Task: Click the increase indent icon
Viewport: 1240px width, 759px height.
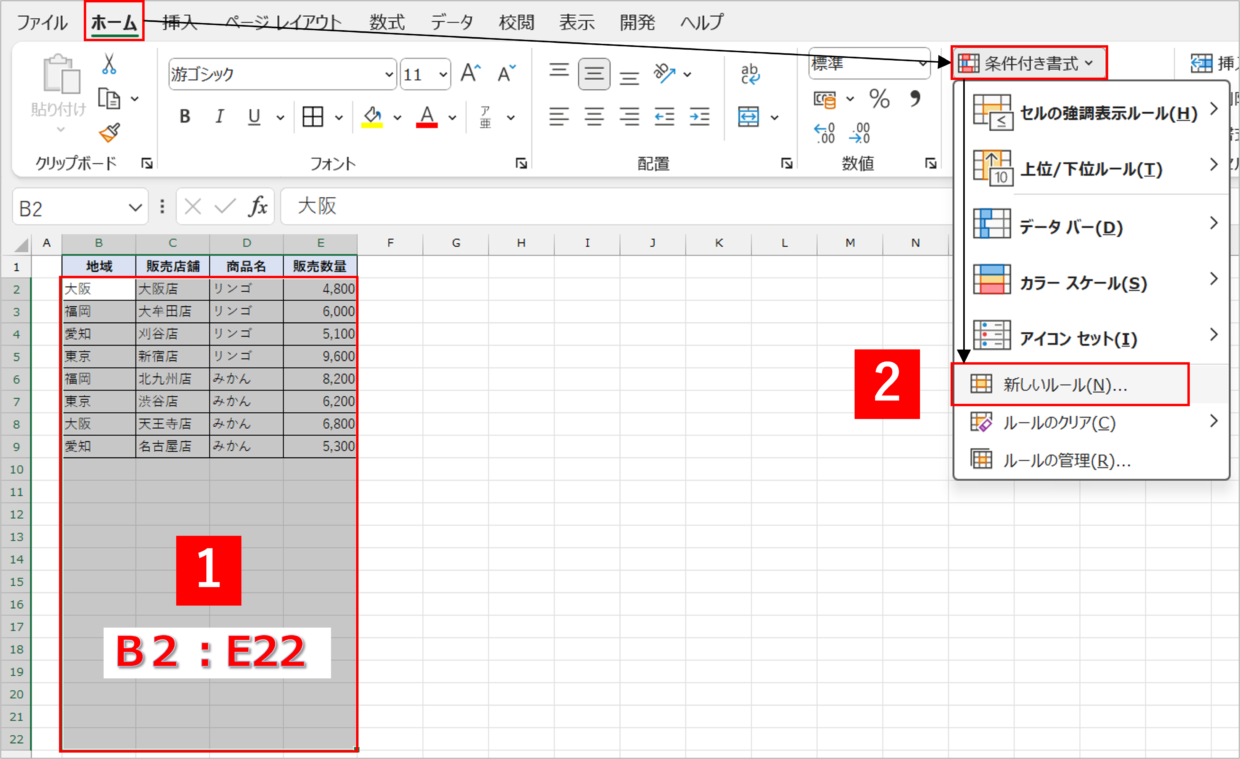Action: pos(699,117)
